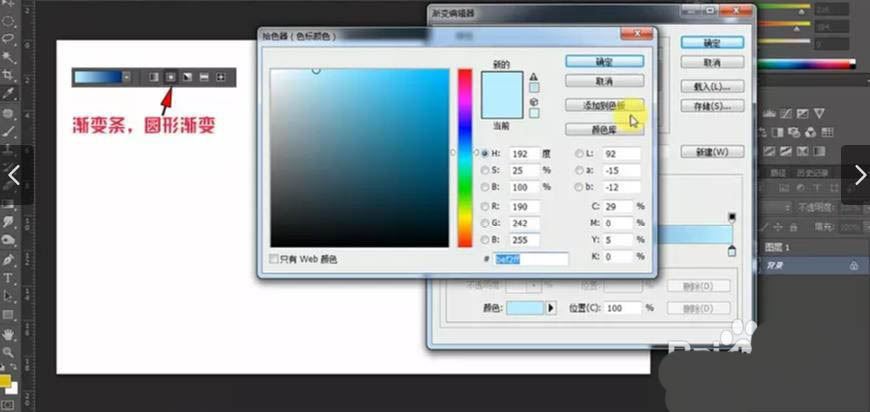Click the 颜色库 button
The width and height of the screenshot is (870, 412).
click(603, 129)
